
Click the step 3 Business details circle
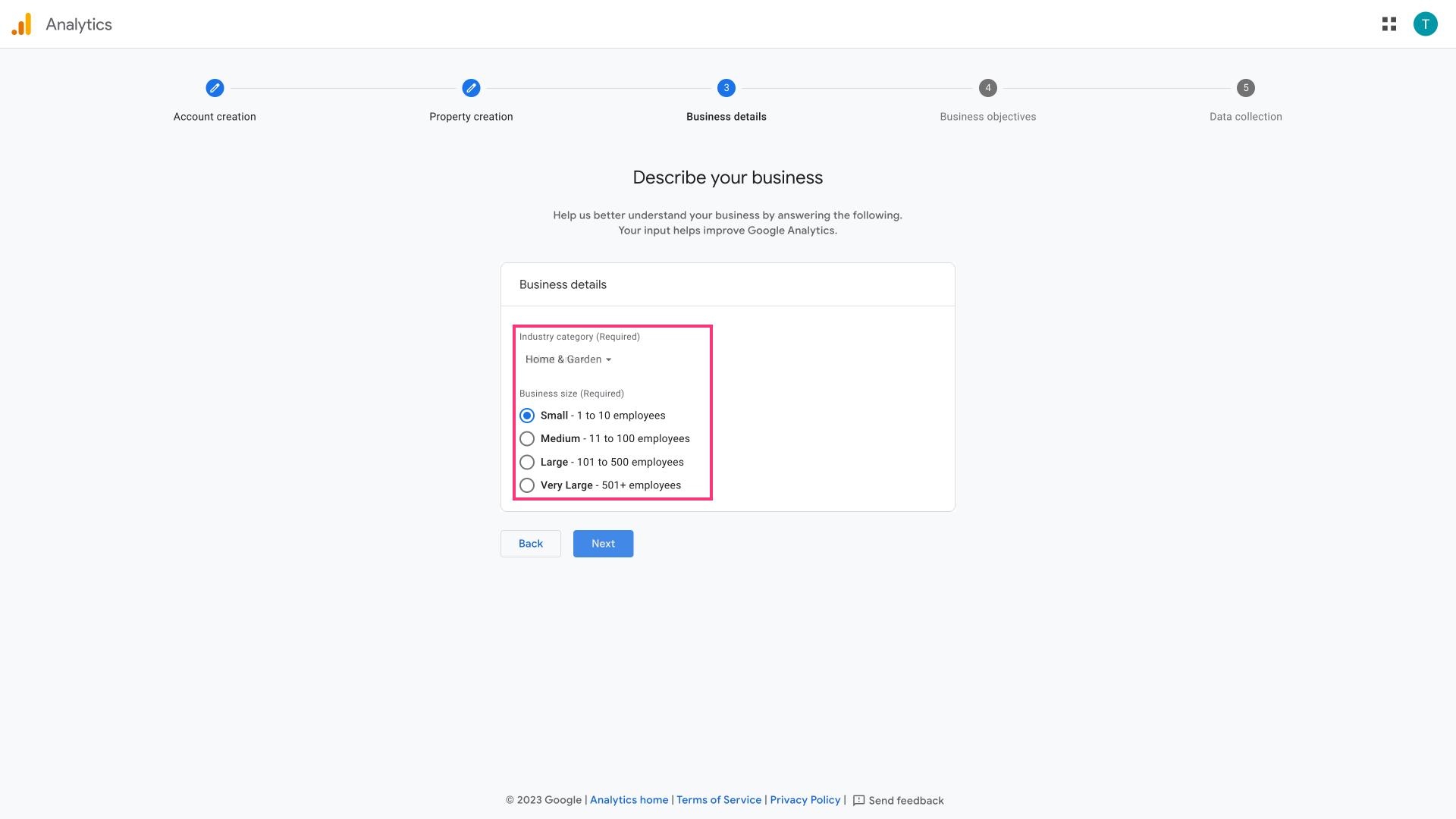(x=726, y=88)
